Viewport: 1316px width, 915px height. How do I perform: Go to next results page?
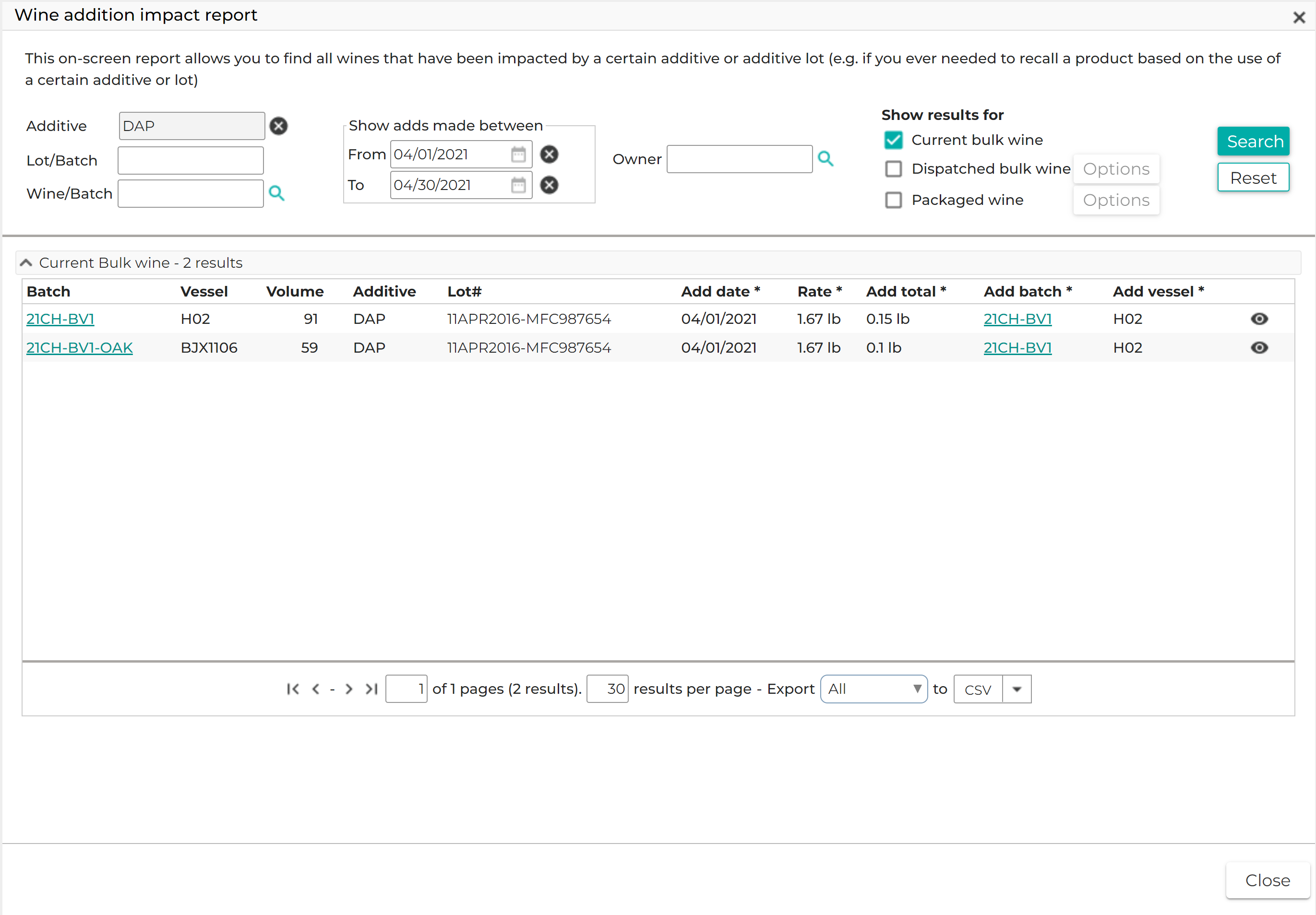[x=348, y=689]
